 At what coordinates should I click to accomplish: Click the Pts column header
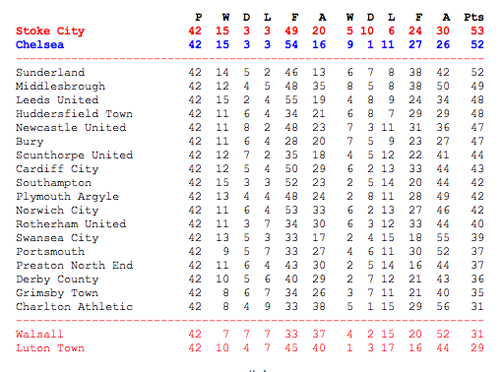tap(474, 17)
